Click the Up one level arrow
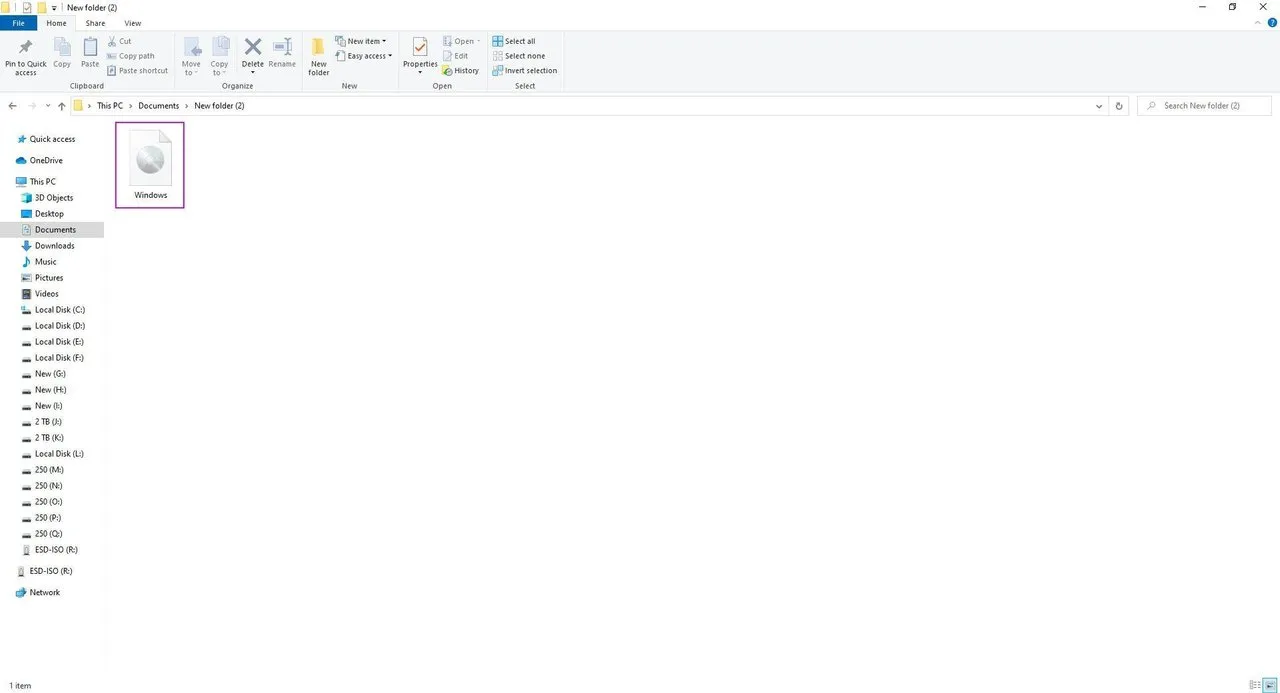Image resolution: width=1280 pixels, height=693 pixels. click(x=62, y=106)
